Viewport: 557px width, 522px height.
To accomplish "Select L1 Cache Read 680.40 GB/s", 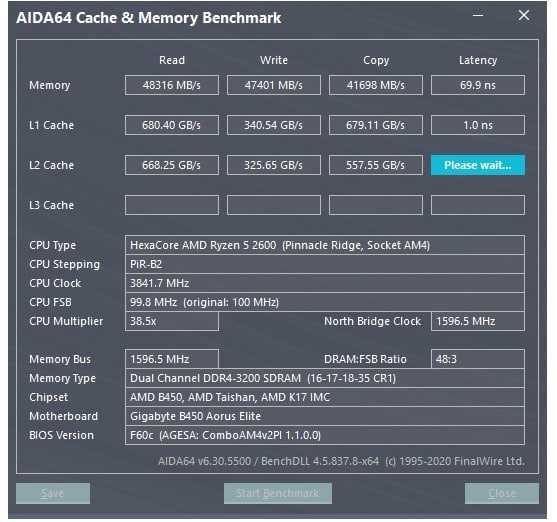I will click(172, 125).
